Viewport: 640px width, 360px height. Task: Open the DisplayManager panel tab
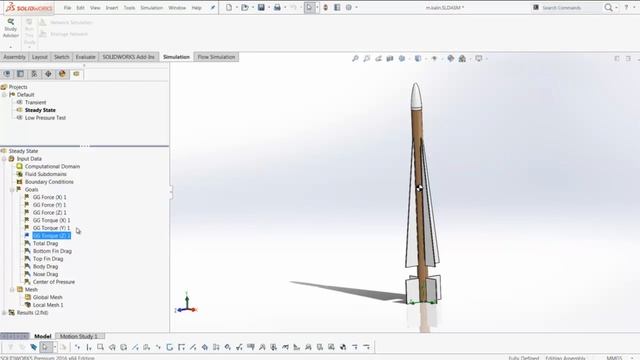(x=62, y=74)
